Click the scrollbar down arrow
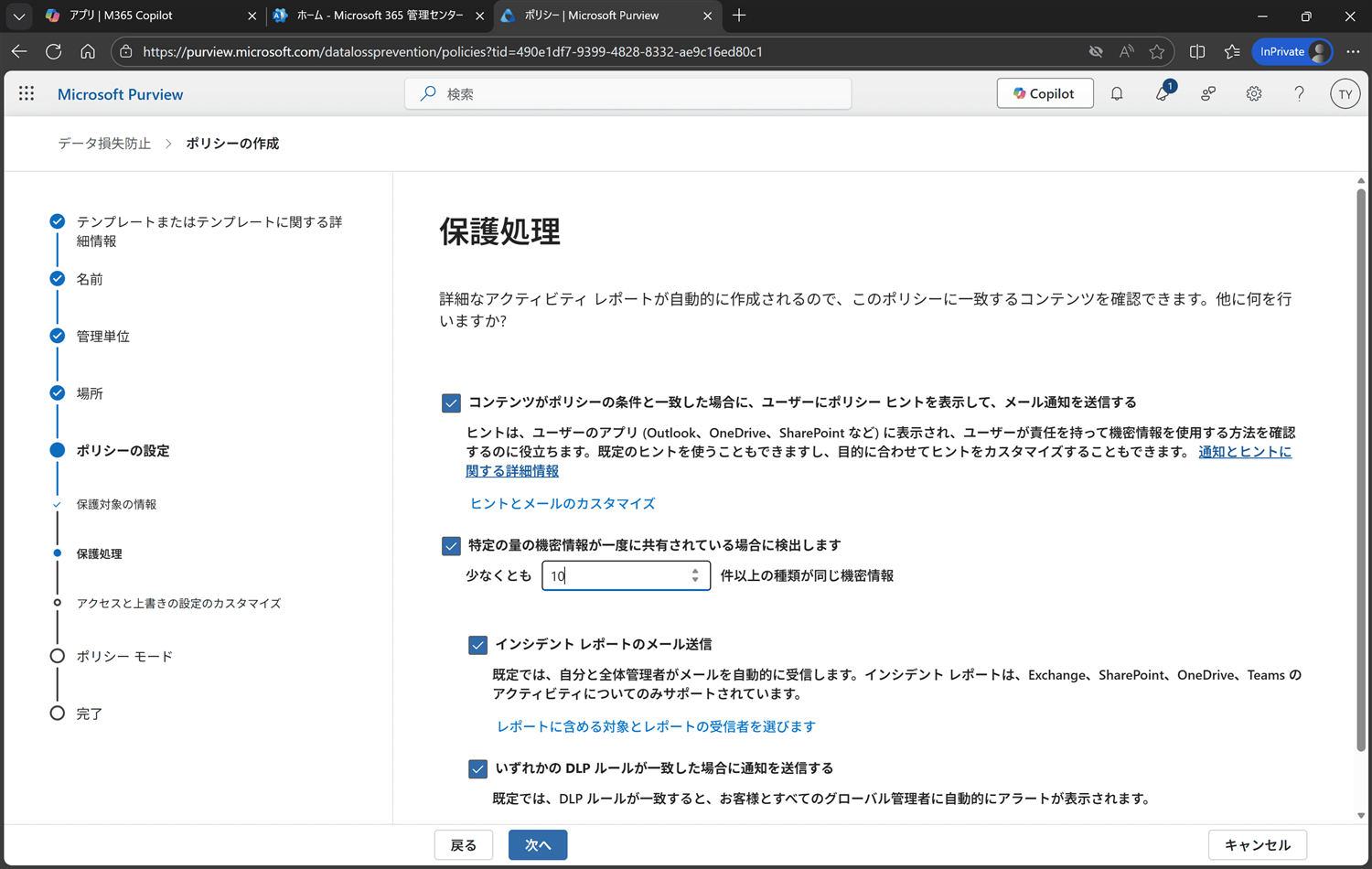 (x=1361, y=815)
